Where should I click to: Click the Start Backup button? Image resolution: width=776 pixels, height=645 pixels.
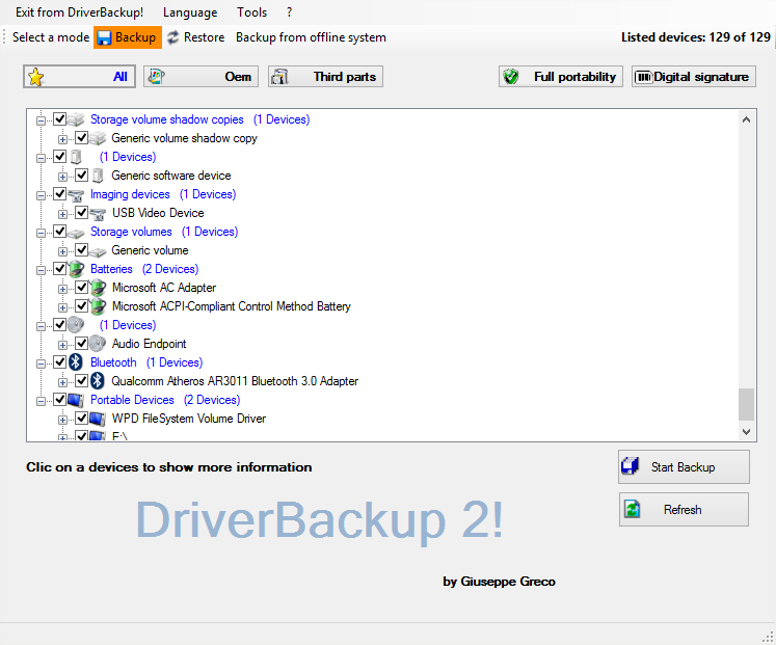point(683,467)
